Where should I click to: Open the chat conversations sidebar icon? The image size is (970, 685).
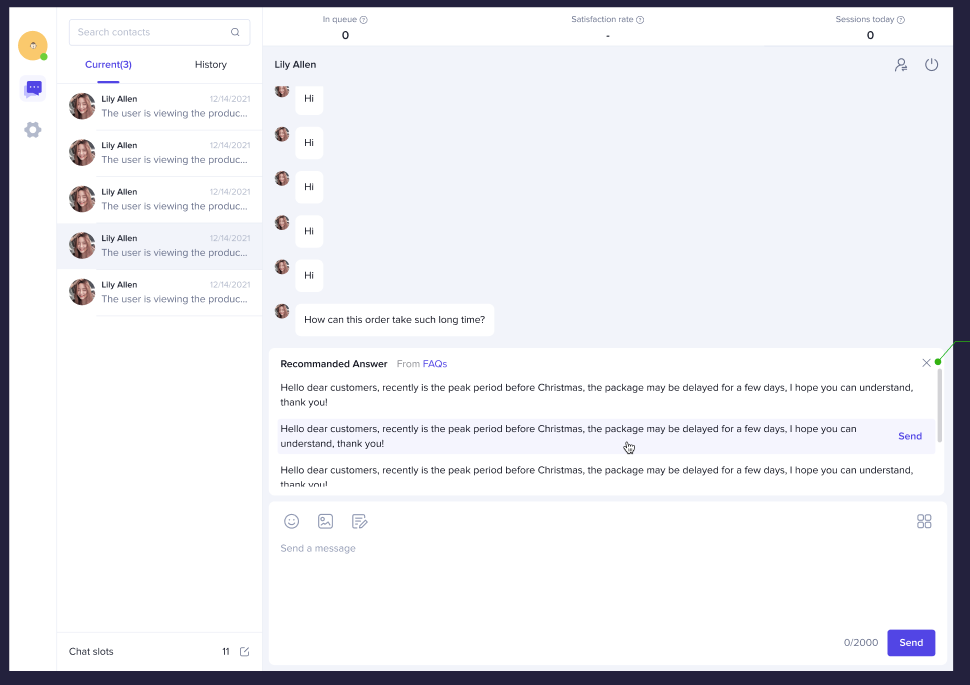click(x=33, y=88)
